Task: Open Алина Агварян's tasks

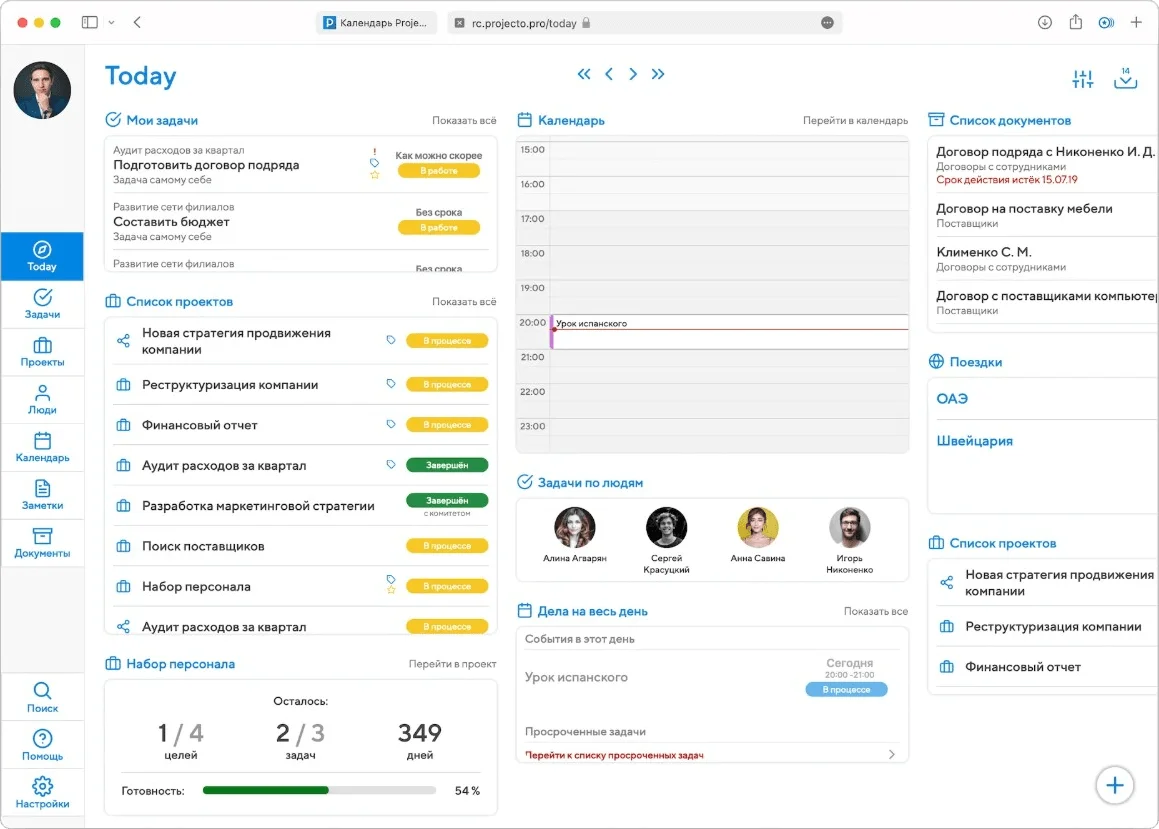Action: [x=574, y=535]
